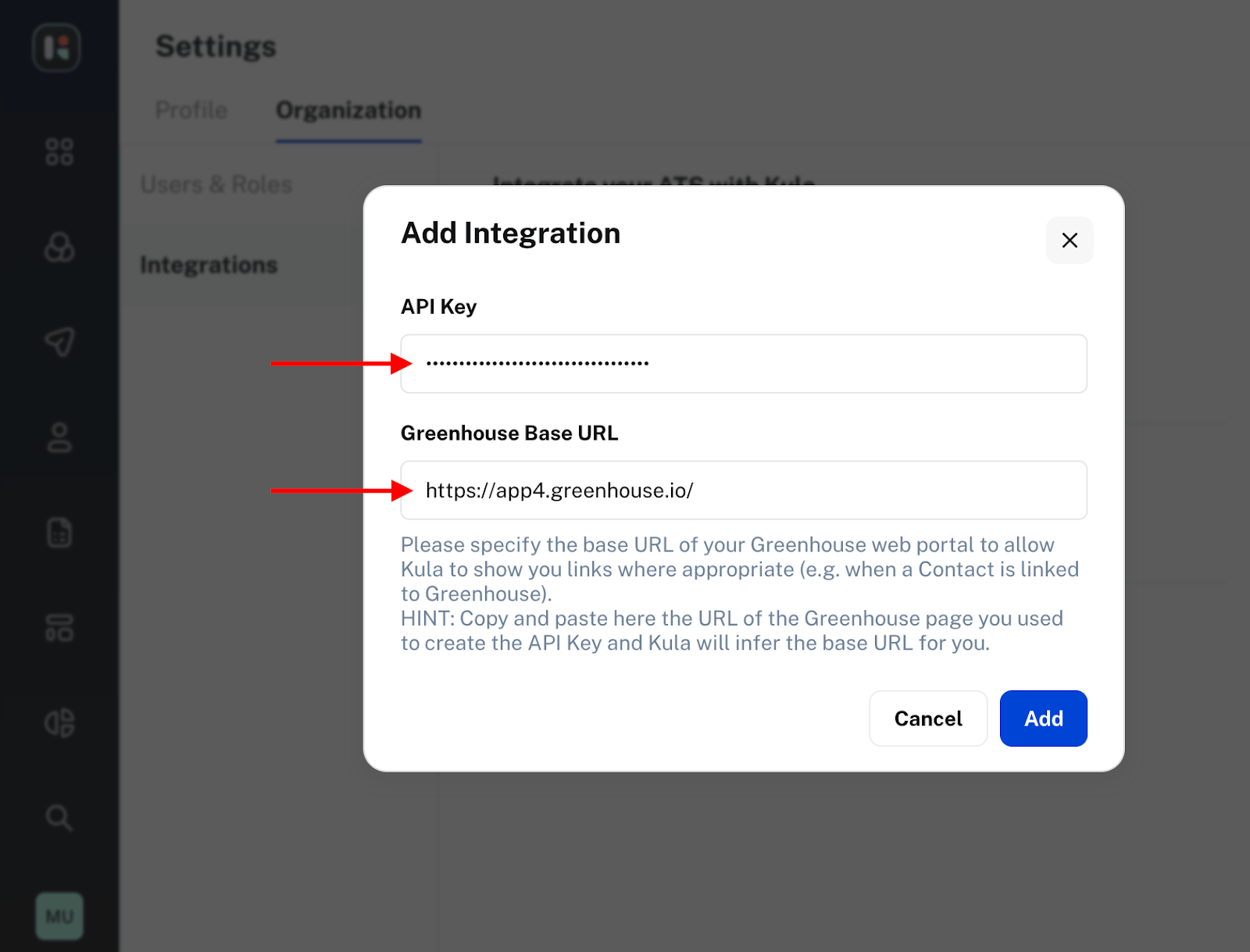The width and height of the screenshot is (1250, 952).
Task: Open the overlapping circles icon in the sidebar
Action: pos(59,248)
